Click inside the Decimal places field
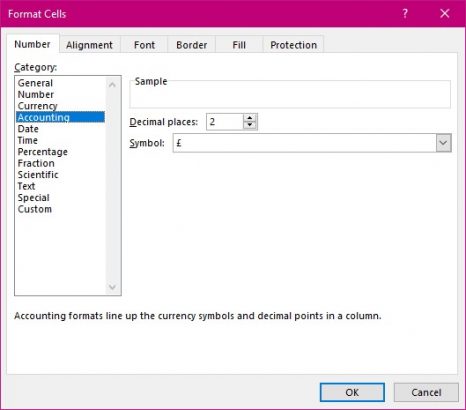Viewport: 466px width, 410px height. (225, 122)
